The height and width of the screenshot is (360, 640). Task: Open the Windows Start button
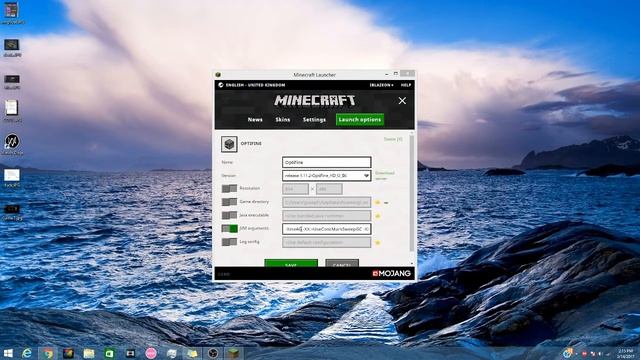[x=8, y=353]
